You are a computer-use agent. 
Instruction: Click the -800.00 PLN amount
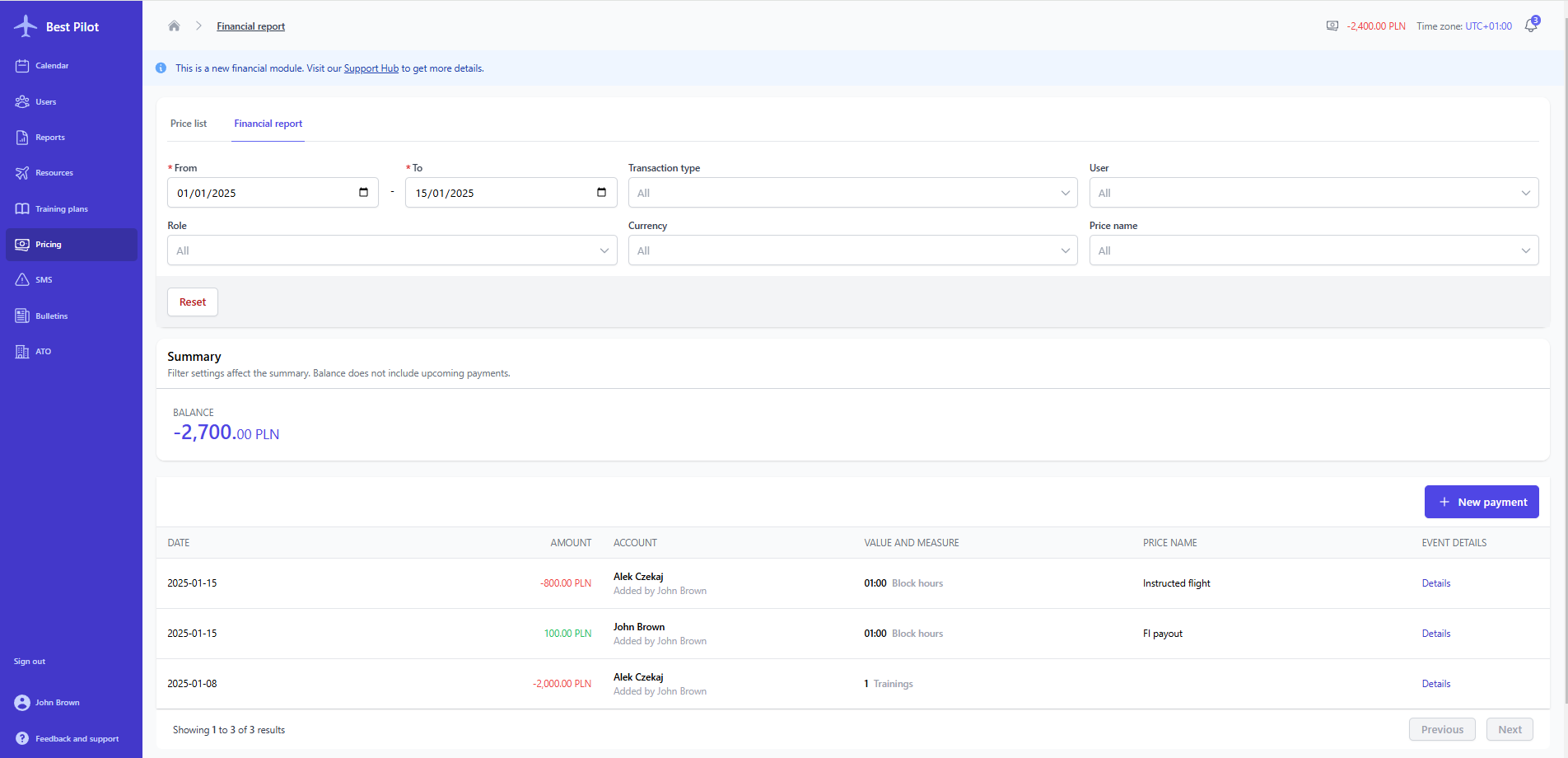tap(566, 583)
